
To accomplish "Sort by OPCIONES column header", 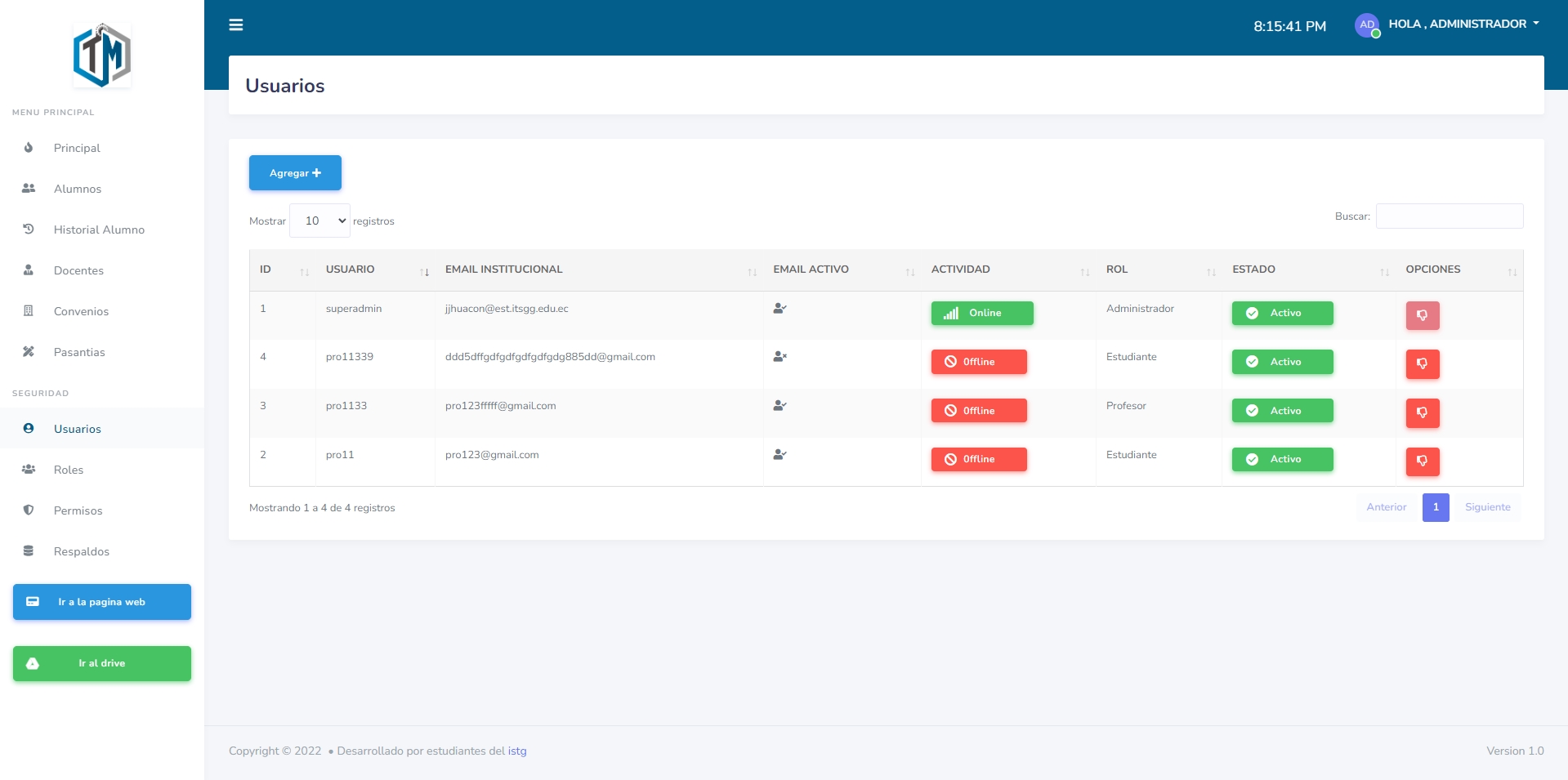I will pos(1459,270).
